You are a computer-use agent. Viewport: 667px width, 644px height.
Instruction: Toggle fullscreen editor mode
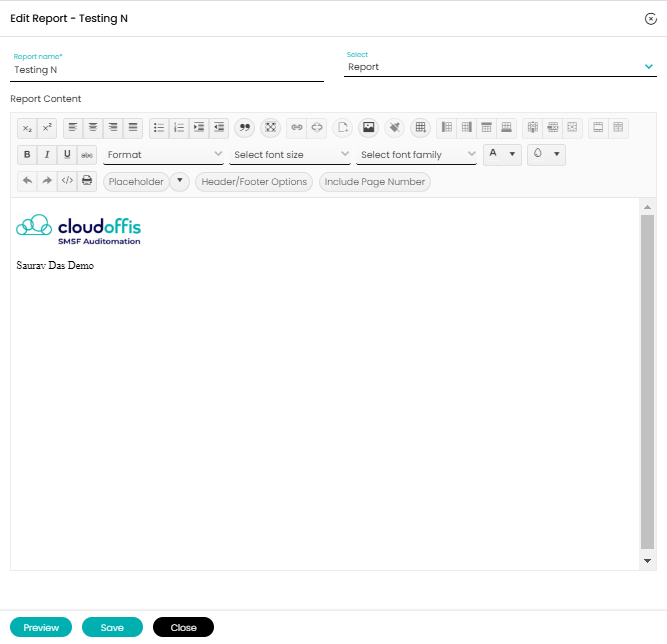pyautogui.click(x=271, y=128)
